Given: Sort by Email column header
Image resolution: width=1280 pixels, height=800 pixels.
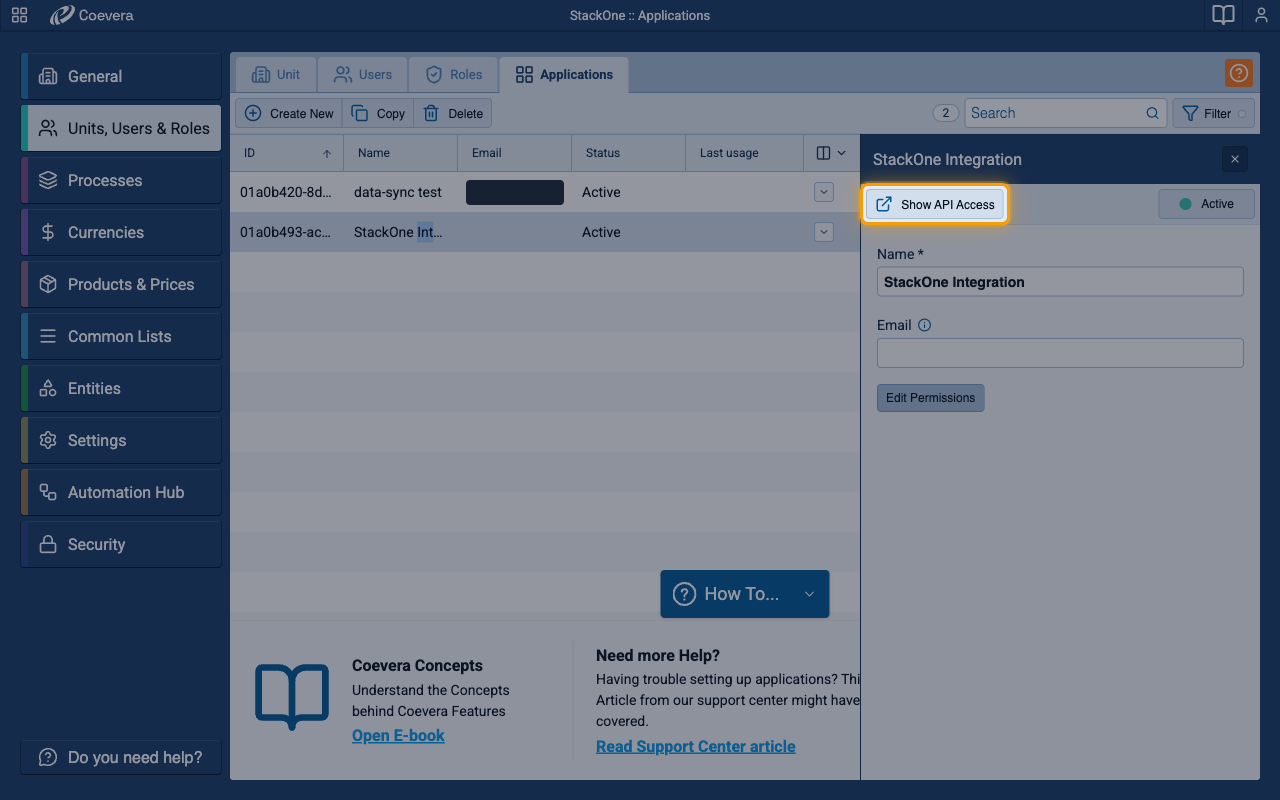Looking at the screenshot, I should click(x=515, y=153).
